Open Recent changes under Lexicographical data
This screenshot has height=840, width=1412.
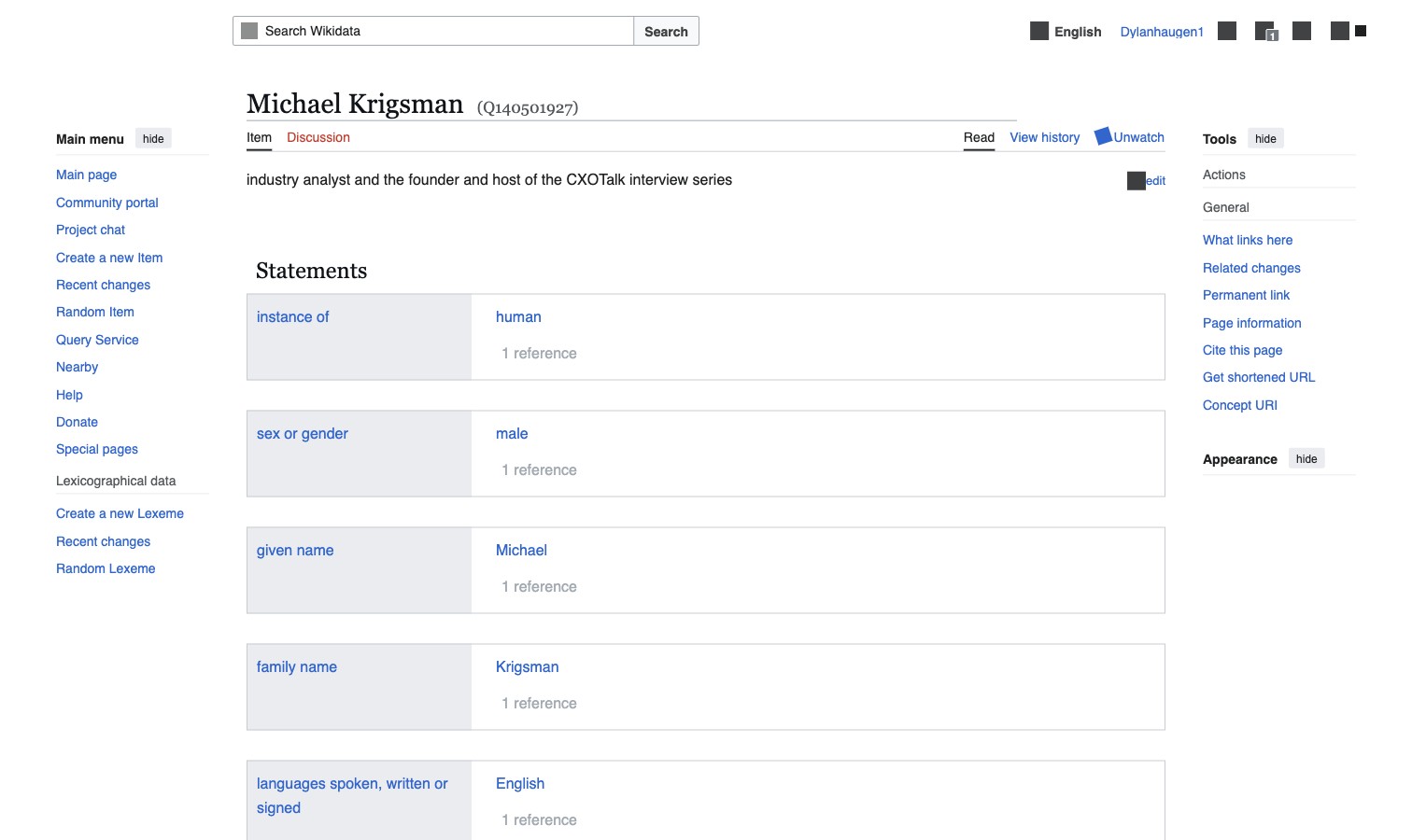(x=103, y=541)
